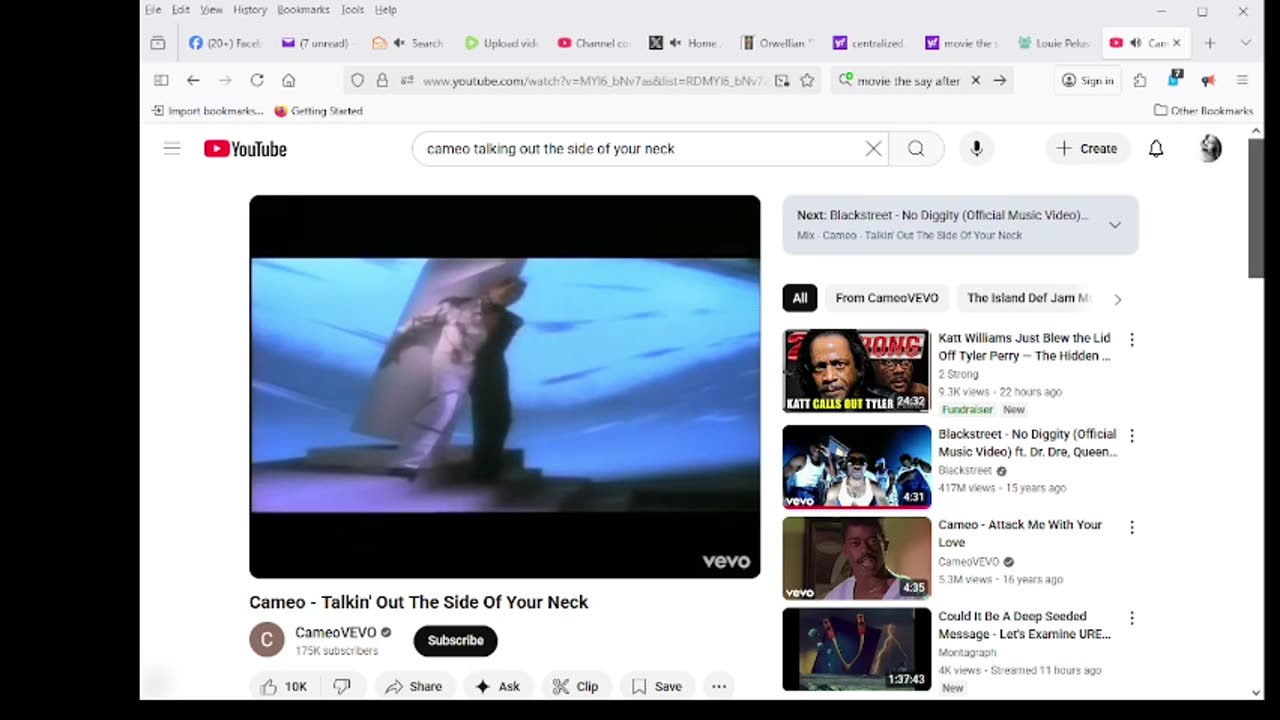Click the Create button
The width and height of the screenshot is (1280, 720).
pos(1086,148)
